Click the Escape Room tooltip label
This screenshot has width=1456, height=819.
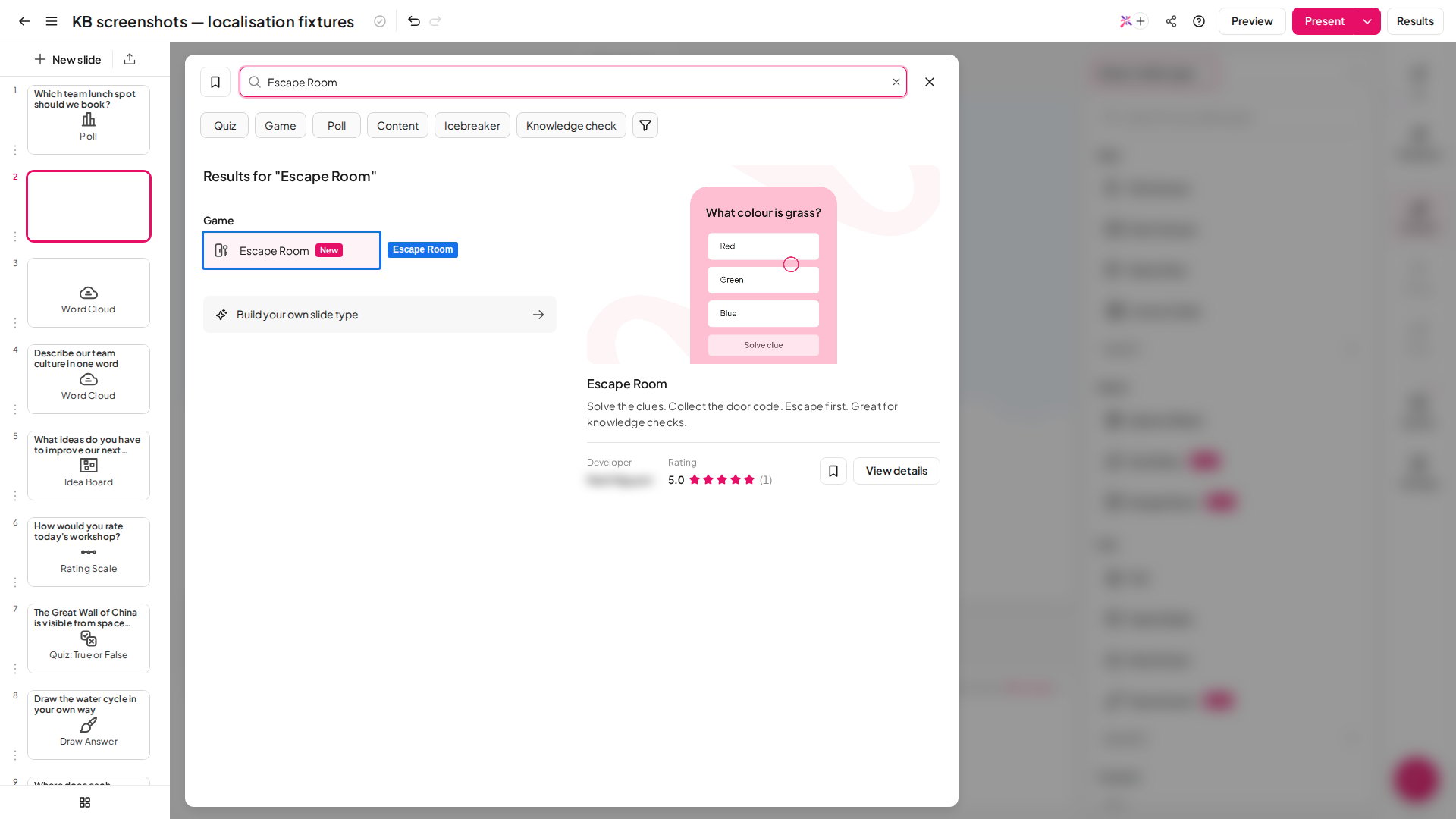(x=422, y=249)
